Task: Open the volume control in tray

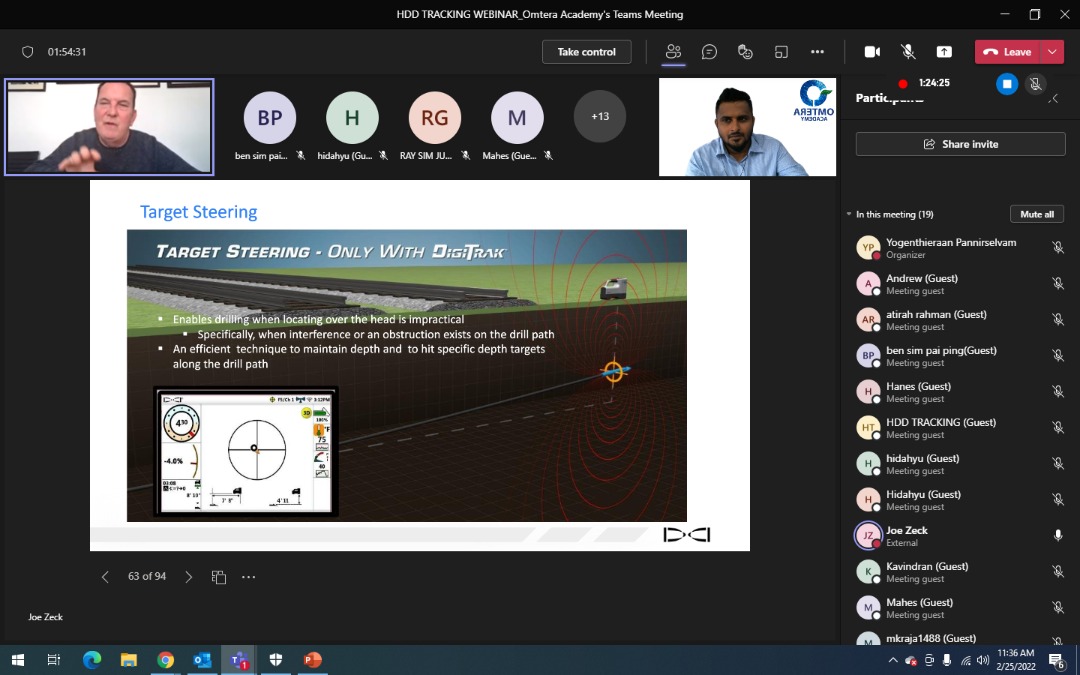Action: pos(983,661)
